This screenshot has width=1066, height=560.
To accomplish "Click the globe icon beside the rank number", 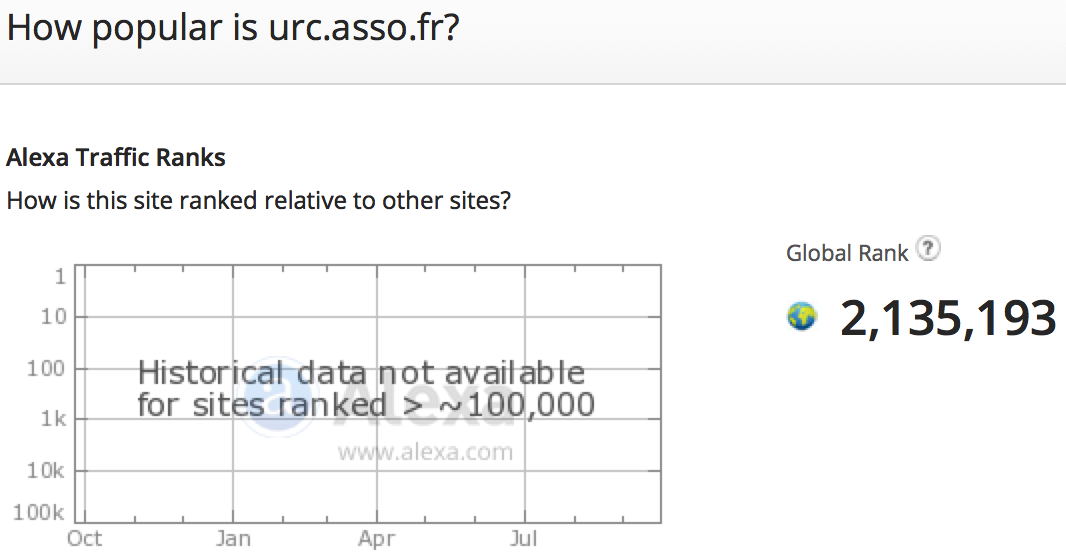I will click(x=802, y=317).
